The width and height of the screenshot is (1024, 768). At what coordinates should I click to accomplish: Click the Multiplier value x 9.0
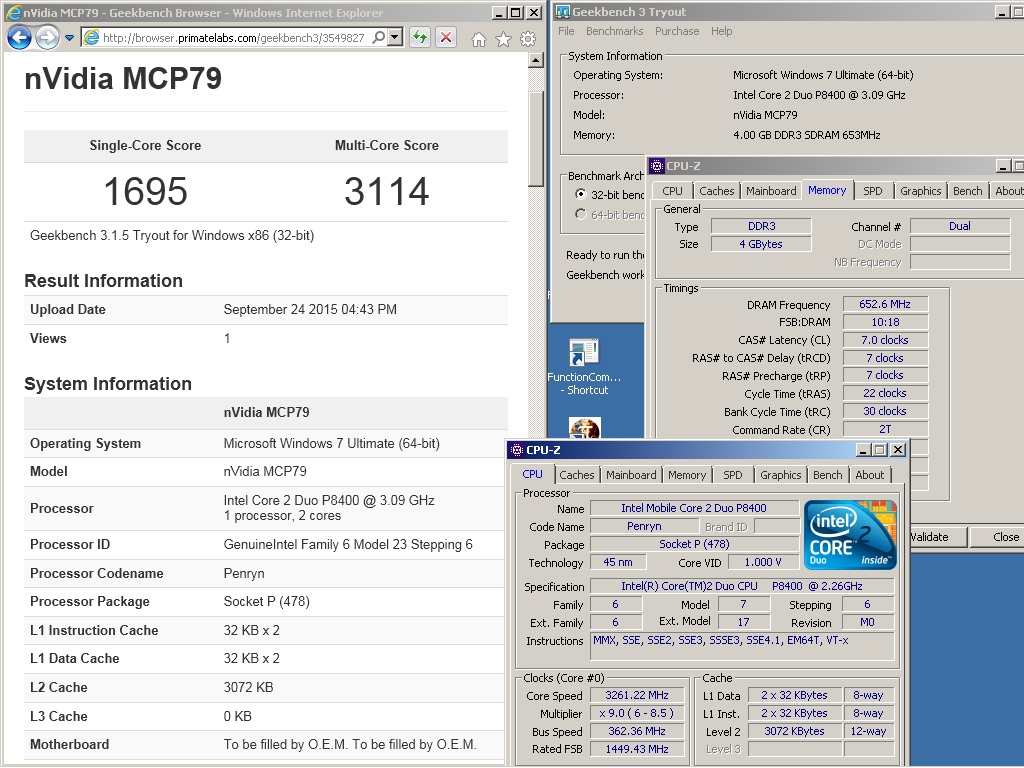pos(637,713)
